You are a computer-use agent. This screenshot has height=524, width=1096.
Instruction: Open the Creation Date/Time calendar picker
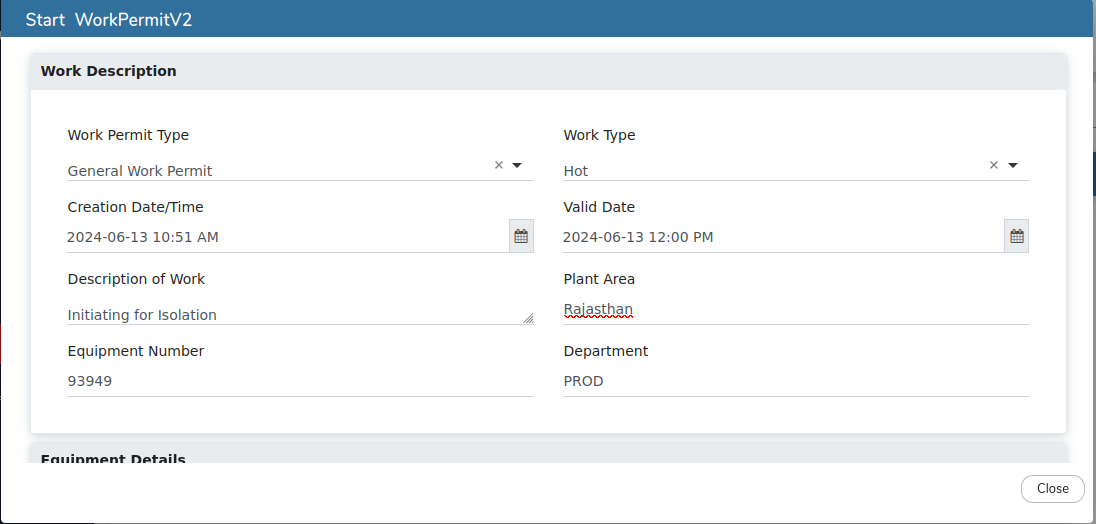(x=521, y=237)
